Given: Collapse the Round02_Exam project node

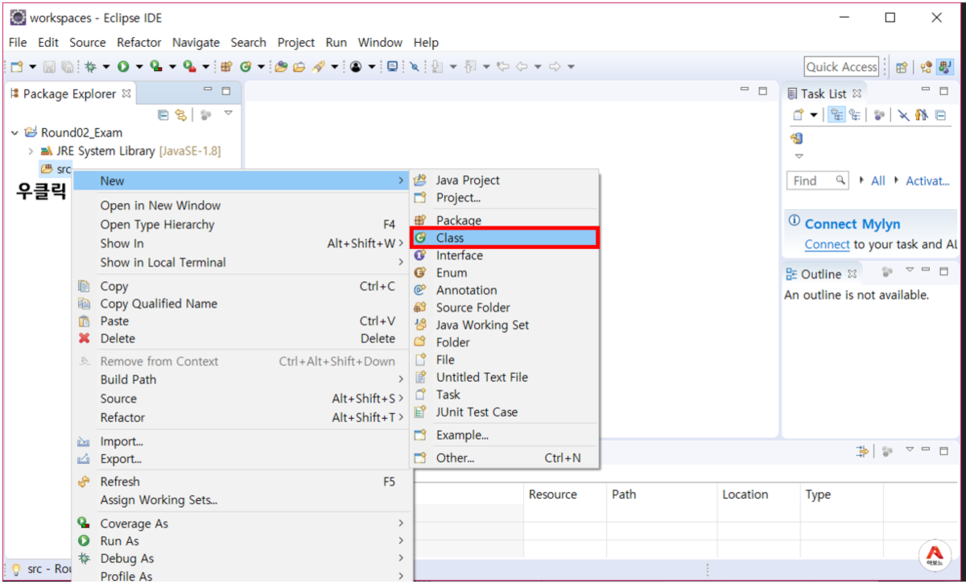Looking at the screenshot, I should point(15,132).
